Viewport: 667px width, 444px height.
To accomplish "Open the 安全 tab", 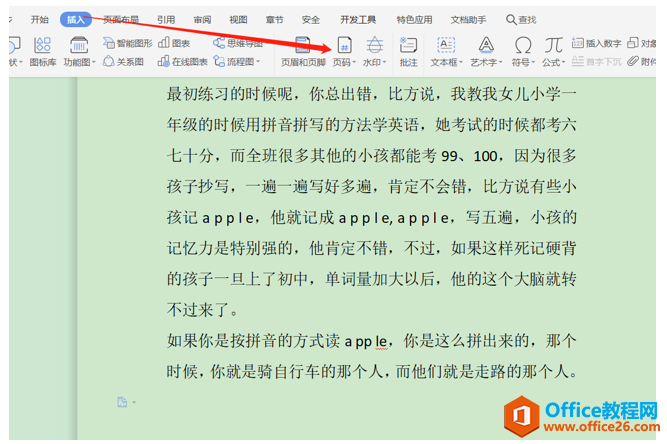I will (x=311, y=20).
